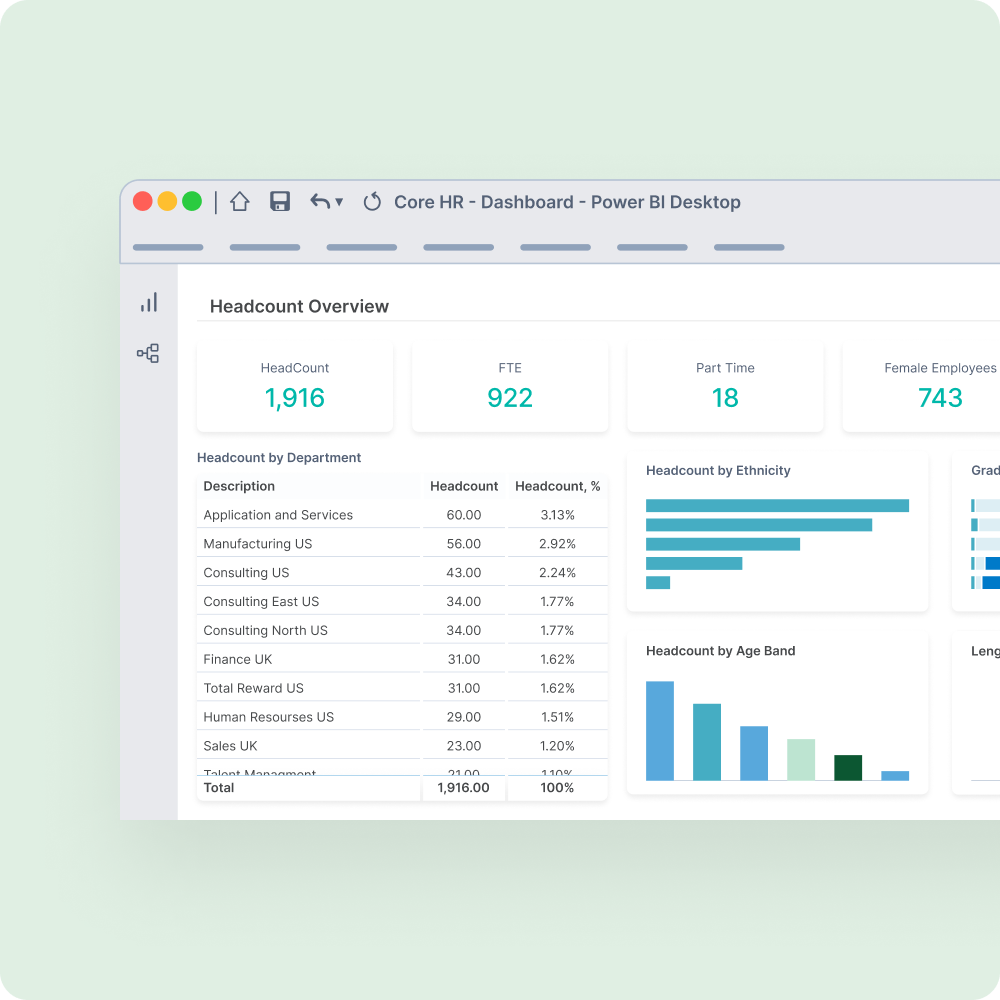The height and width of the screenshot is (1000, 1000).
Task: Click the Home icon in the title bar
Action: click(240, 201)
